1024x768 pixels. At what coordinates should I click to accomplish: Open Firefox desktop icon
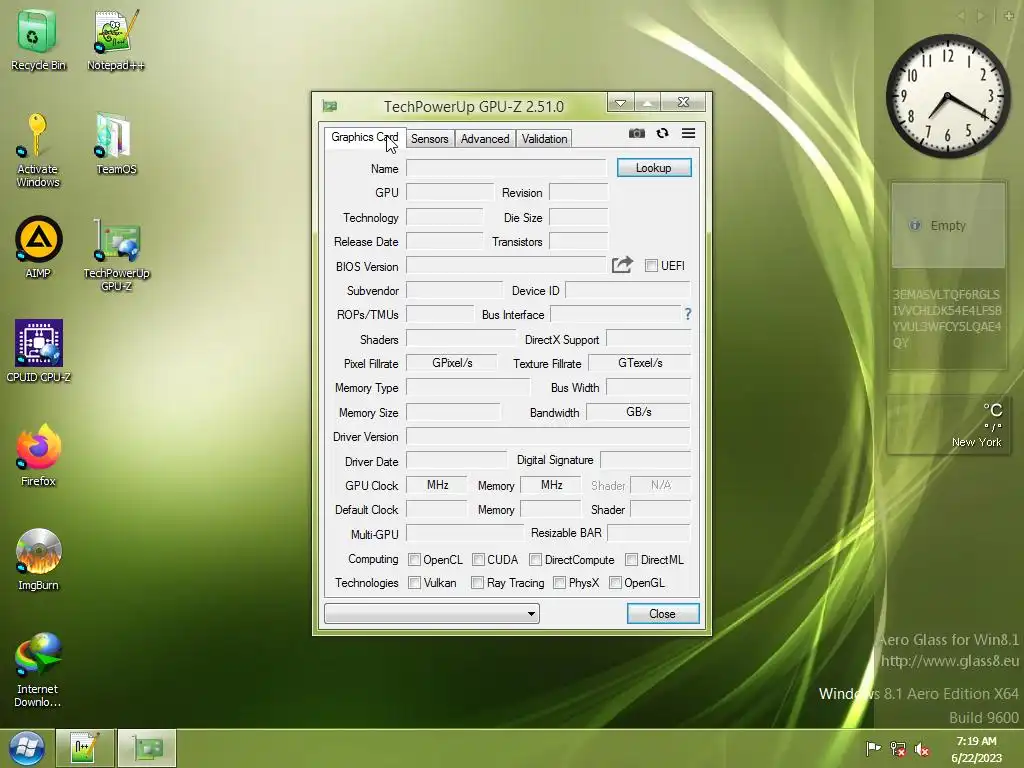[x=38, y=455]
